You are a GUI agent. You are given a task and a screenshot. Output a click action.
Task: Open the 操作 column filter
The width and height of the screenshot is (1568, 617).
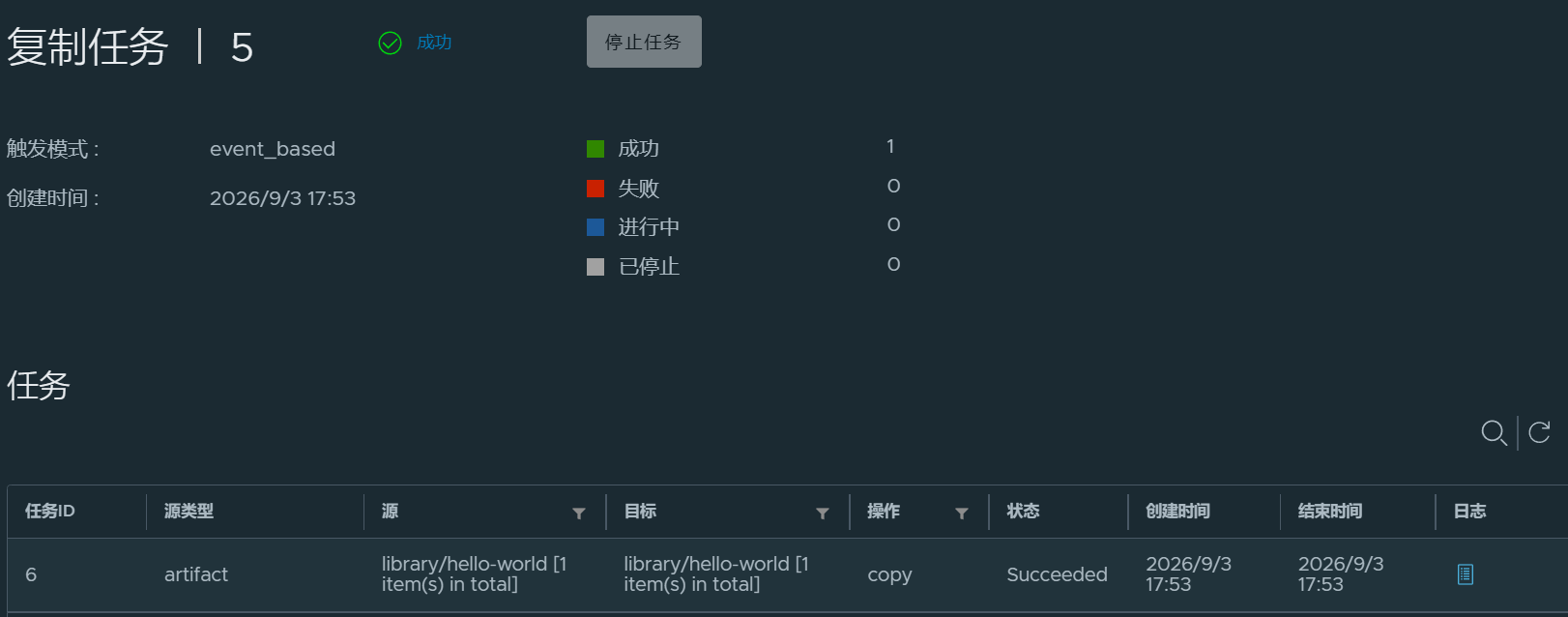click(962, 514)
